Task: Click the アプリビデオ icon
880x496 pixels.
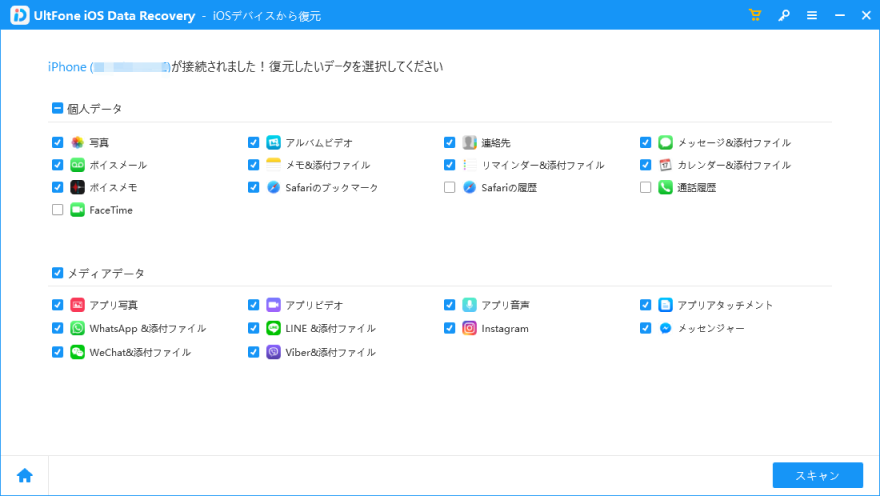Action: [x=273, y=305]
